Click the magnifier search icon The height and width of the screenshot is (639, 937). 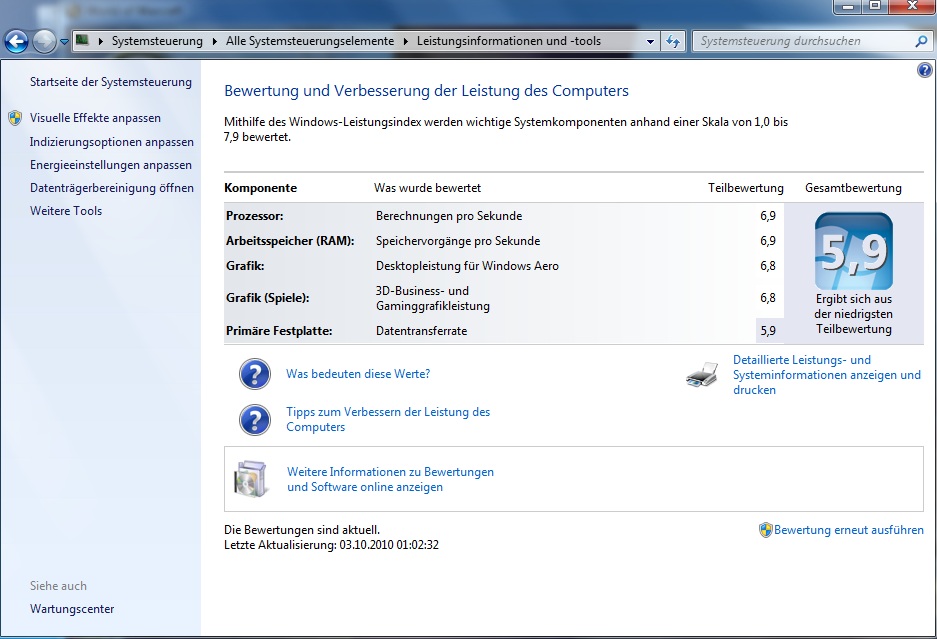(921, 41)
